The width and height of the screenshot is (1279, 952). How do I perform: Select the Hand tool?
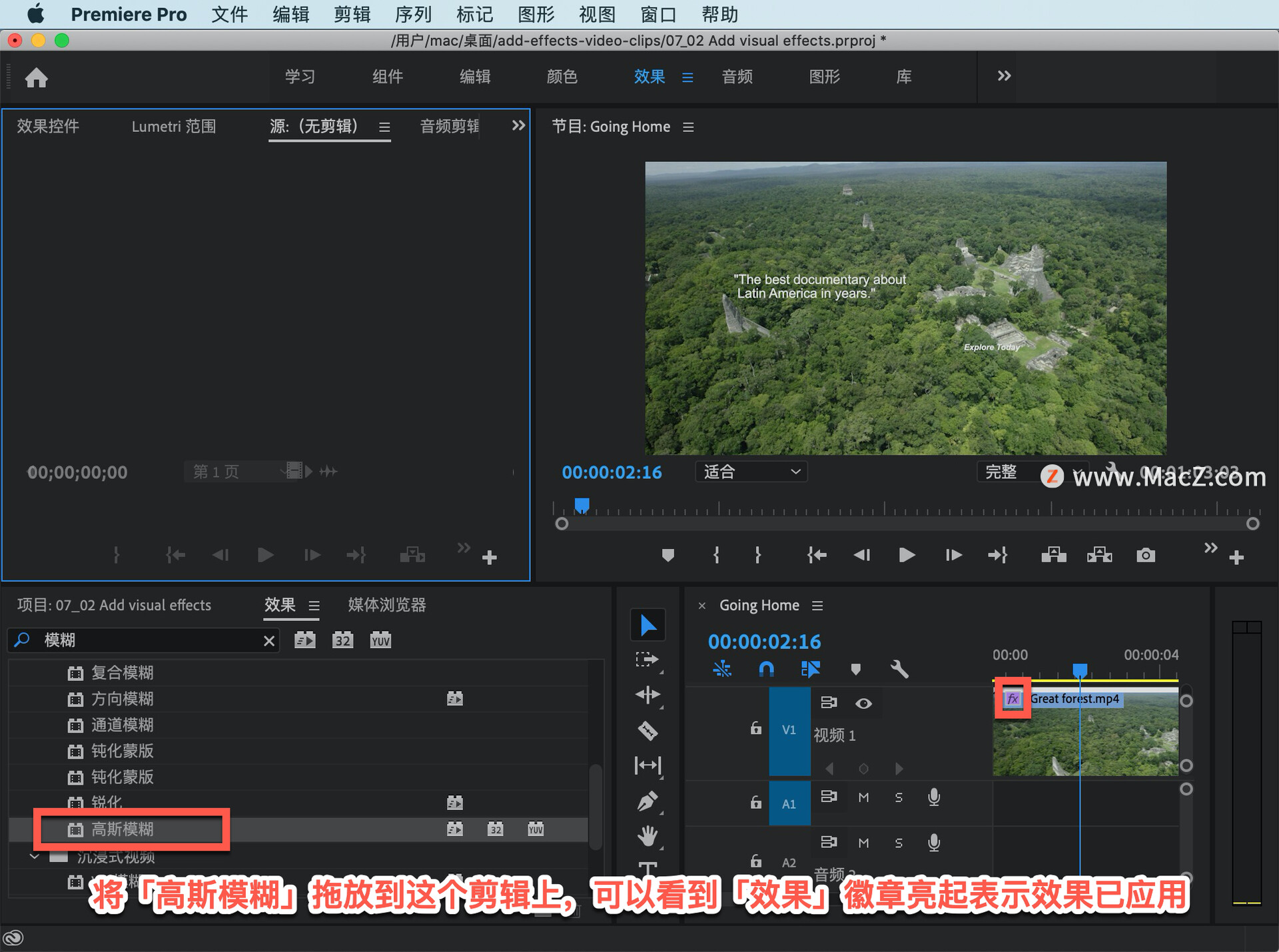click(x=647, y=835)
